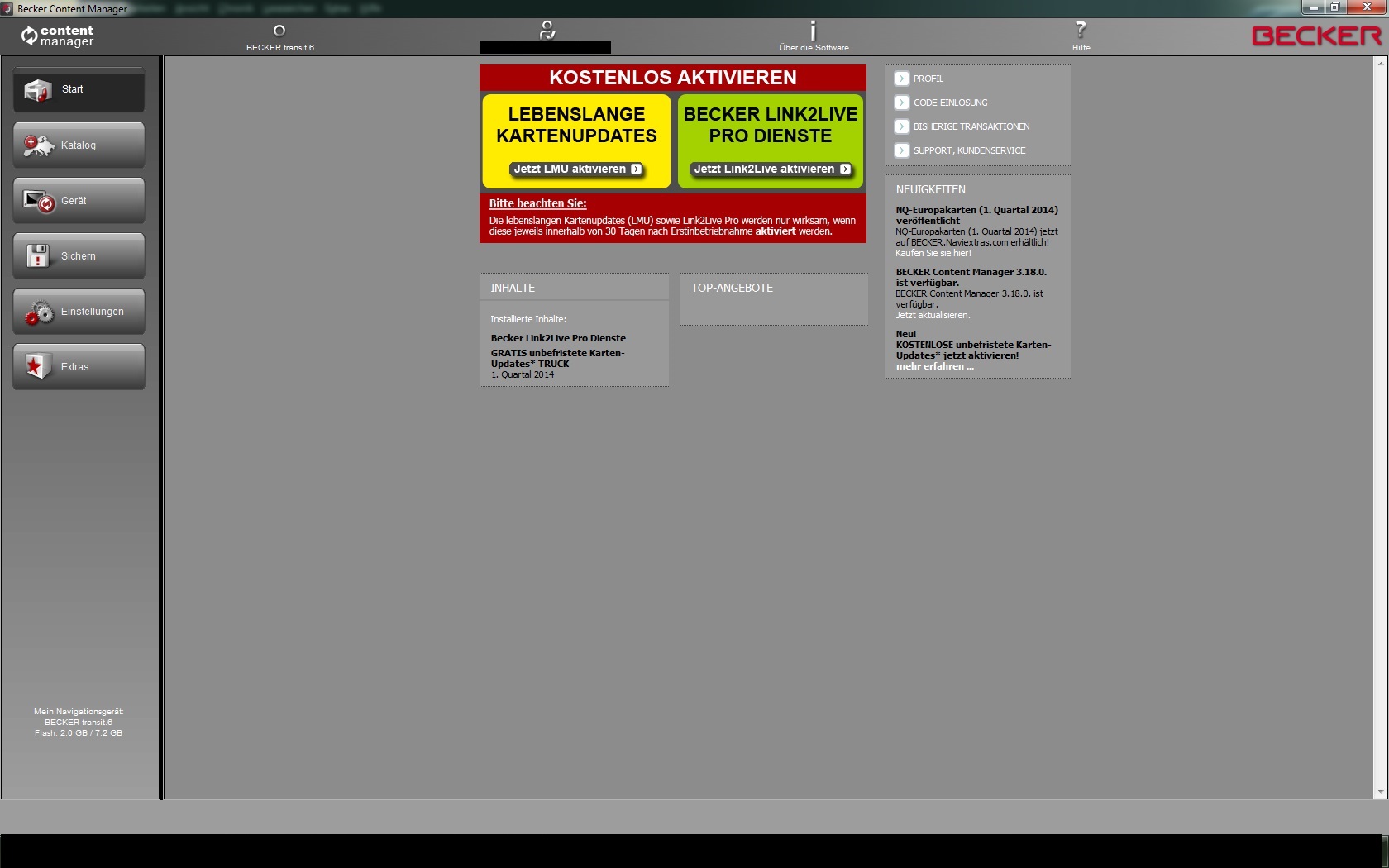
Task: Expand the PROFIL arrow entry
Action: pos(902,79)
